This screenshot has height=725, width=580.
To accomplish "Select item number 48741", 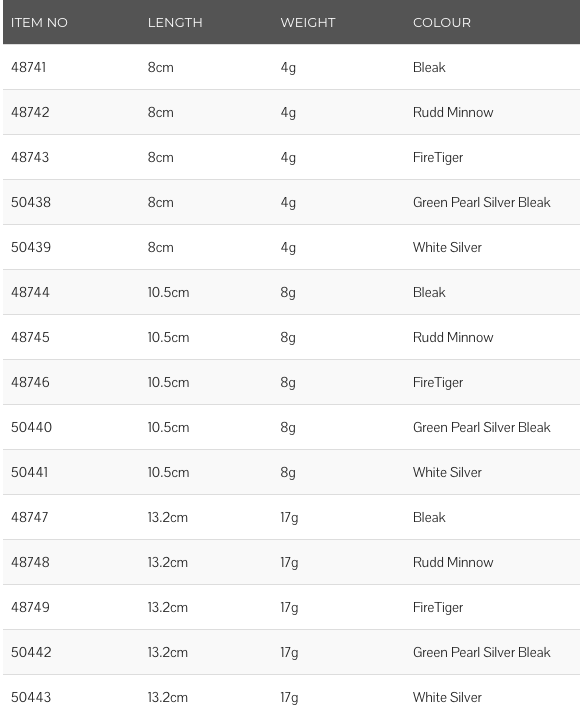I will click(x=29, y=68).
